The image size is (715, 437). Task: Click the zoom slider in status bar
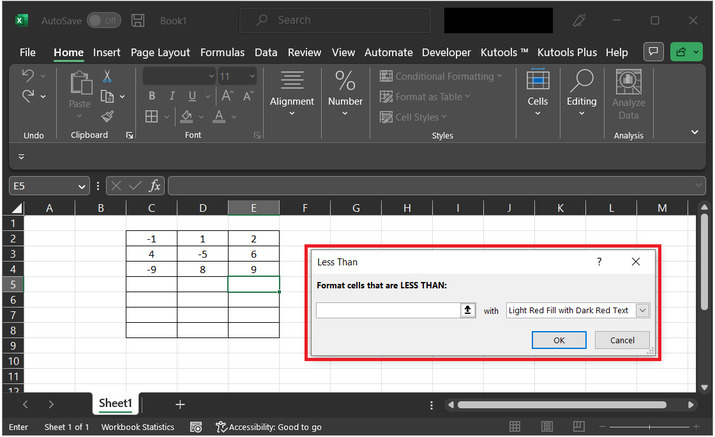(649, 427)
